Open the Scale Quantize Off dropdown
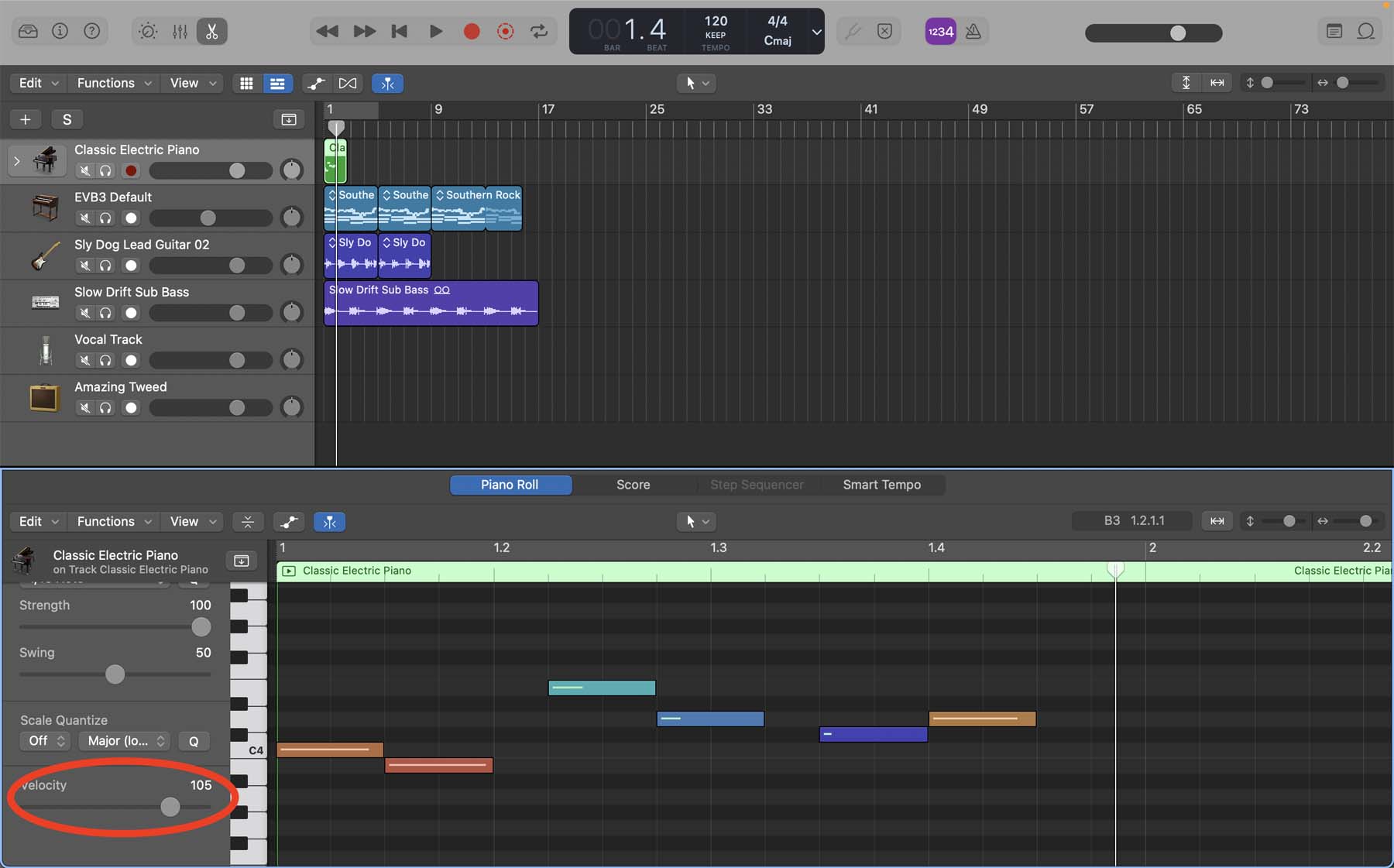This screenshot has height=868, width=1394. point(45,741)
